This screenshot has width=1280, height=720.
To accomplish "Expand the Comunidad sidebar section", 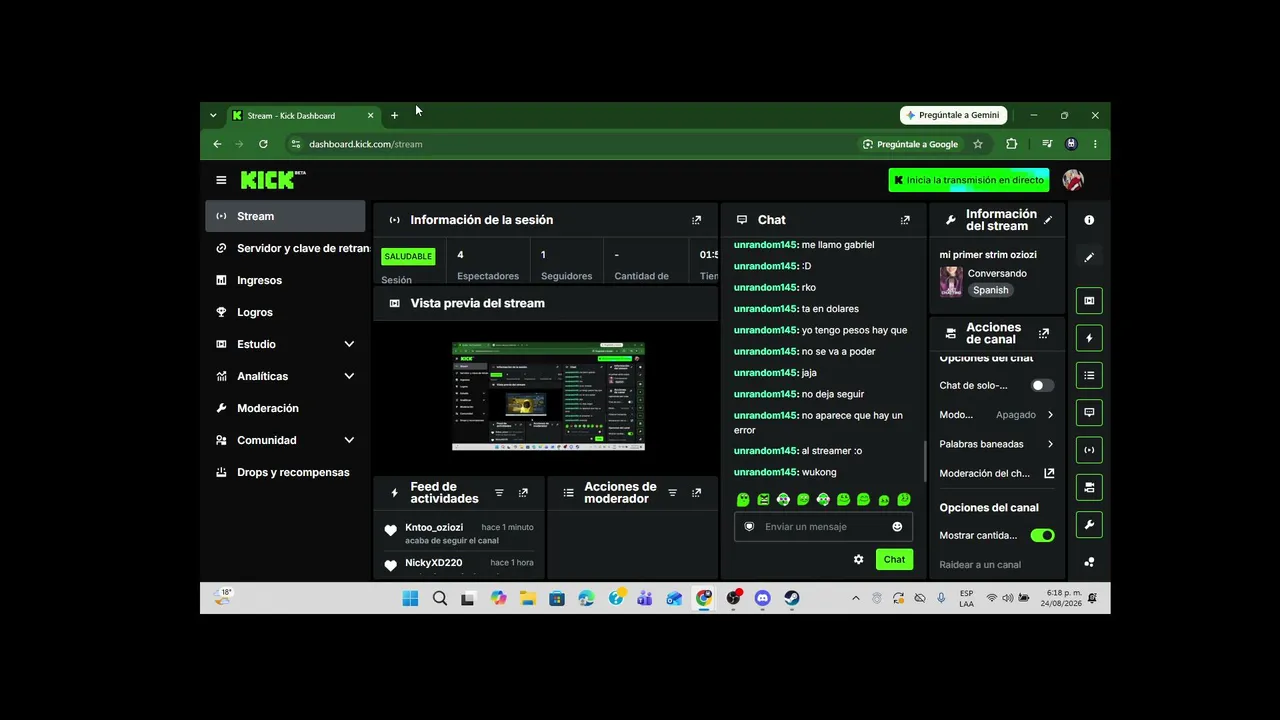I will tap(349, 440).
